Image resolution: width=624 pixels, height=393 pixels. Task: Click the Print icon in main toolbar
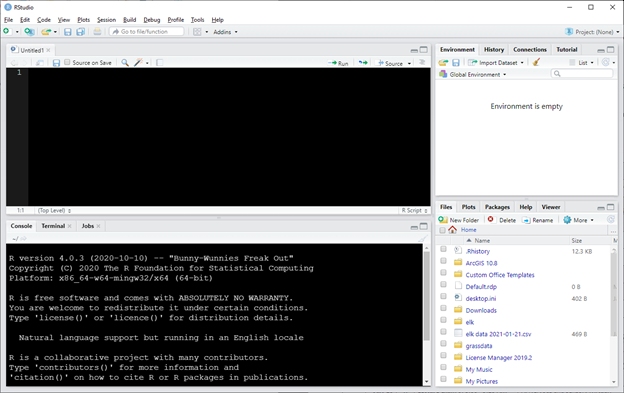97,32
